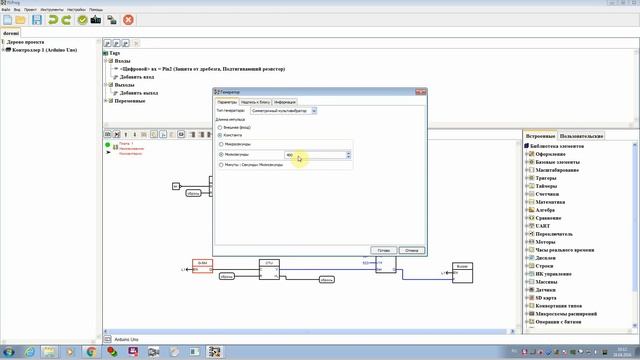This screenshot has width=640, height=360.
Task: Open media player from the taskbar
Action: click(70, 352)
